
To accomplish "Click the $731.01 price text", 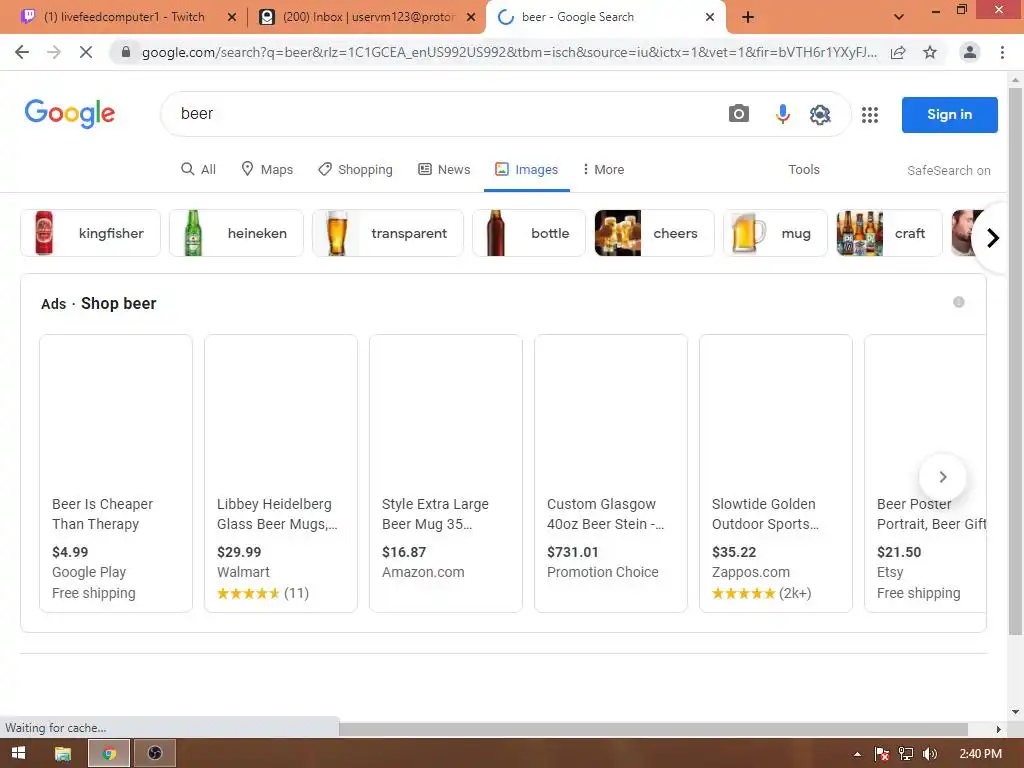I will 573,552.
